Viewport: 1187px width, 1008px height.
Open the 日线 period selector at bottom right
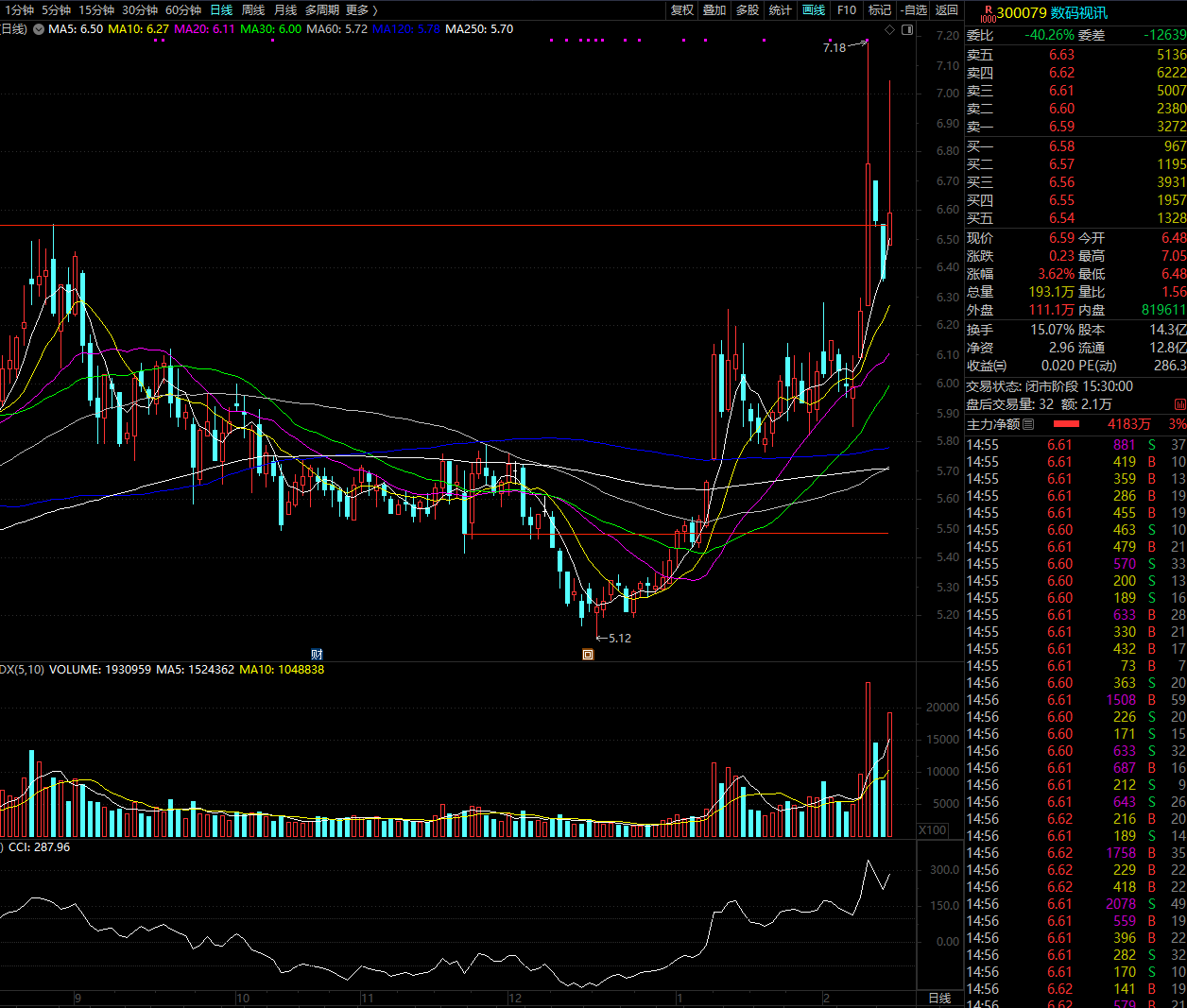(939, 999)
